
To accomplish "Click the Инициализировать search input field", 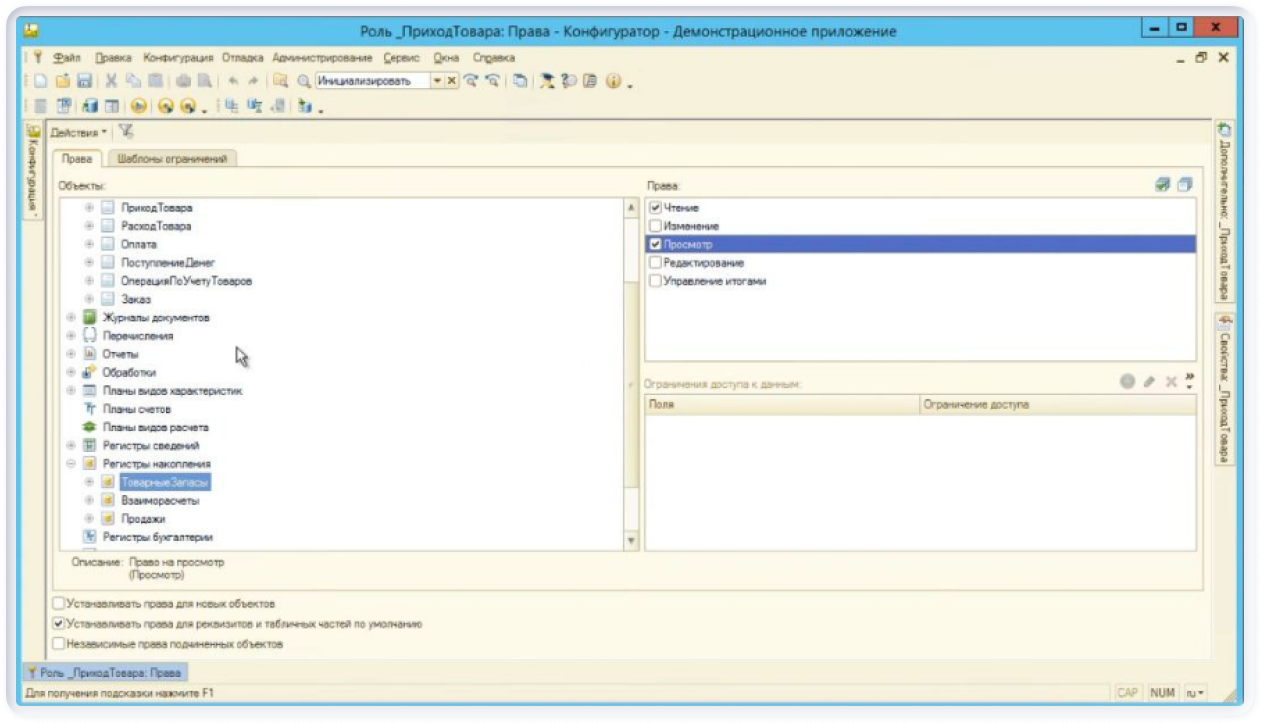I will point(372,81).
